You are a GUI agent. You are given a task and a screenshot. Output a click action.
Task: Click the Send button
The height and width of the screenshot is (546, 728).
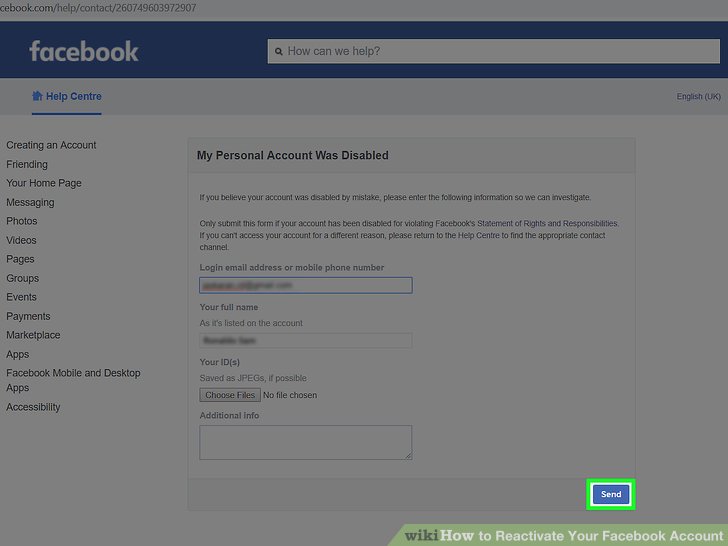pos(611,494)
